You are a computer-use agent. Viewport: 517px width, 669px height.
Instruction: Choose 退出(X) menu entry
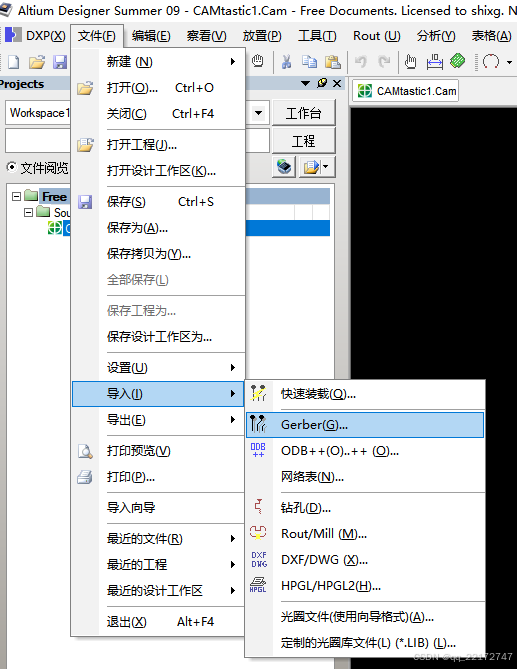158,622
